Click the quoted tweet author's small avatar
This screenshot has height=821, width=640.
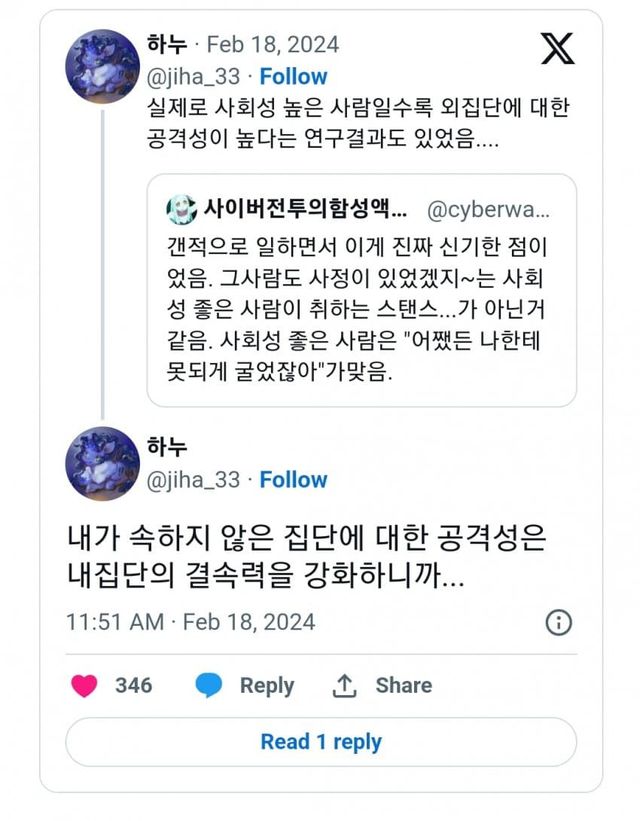pyautogui.click(x=181, y=211)
